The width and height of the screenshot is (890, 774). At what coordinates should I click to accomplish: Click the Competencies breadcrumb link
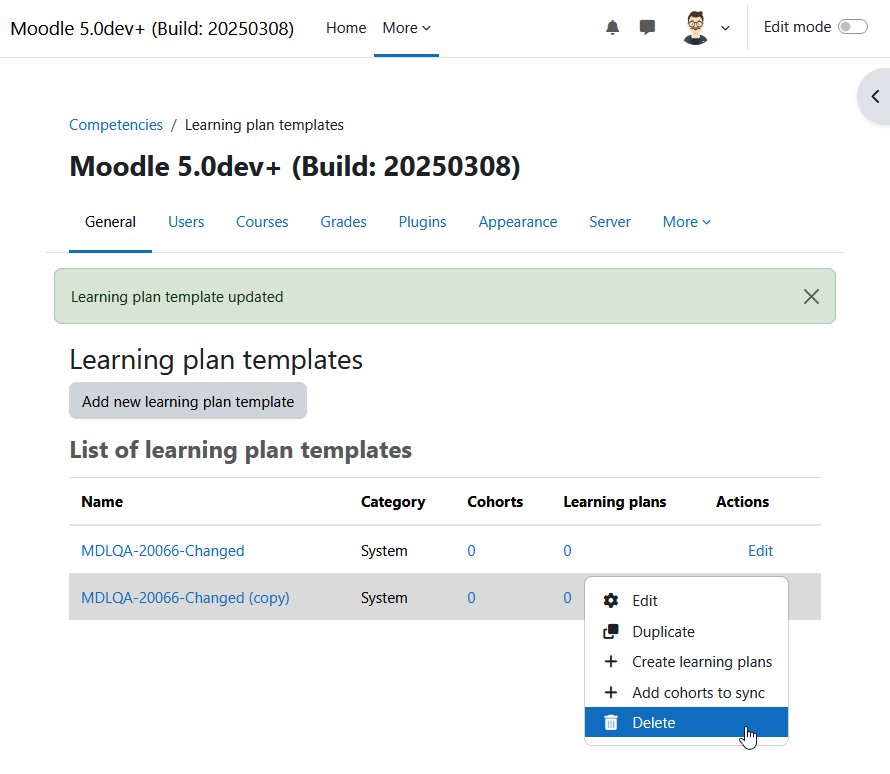click(x=116, y=125)
